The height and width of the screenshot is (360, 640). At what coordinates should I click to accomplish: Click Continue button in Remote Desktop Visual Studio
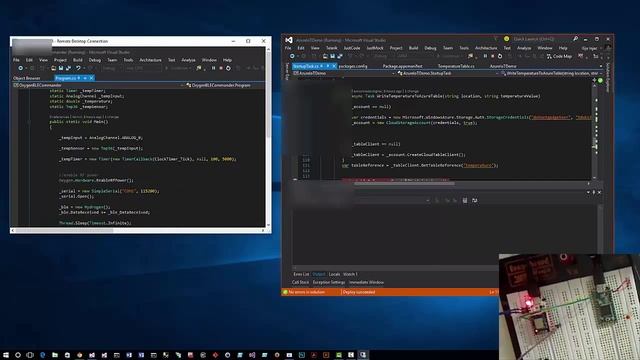coord(178,68)
